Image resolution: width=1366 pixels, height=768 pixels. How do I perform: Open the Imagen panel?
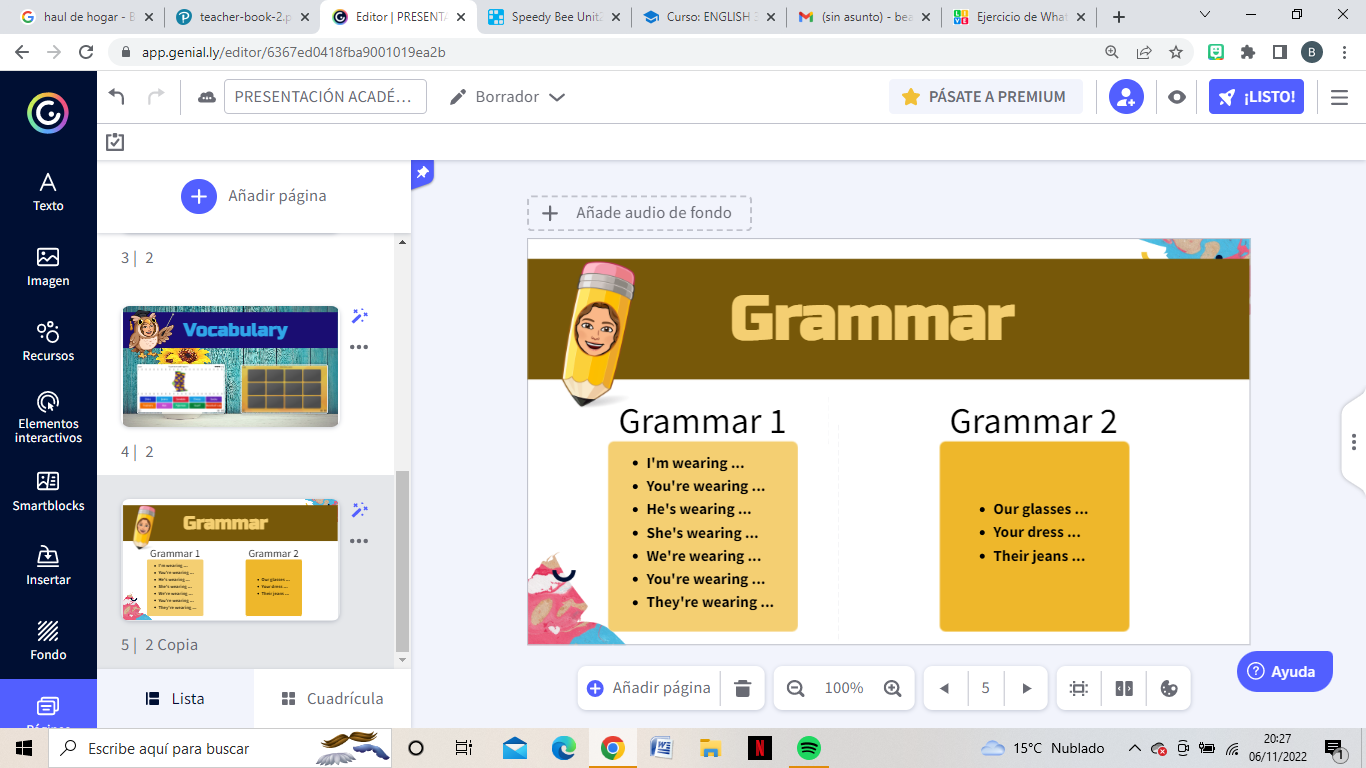pyautogui.click(x=48, y=267)
